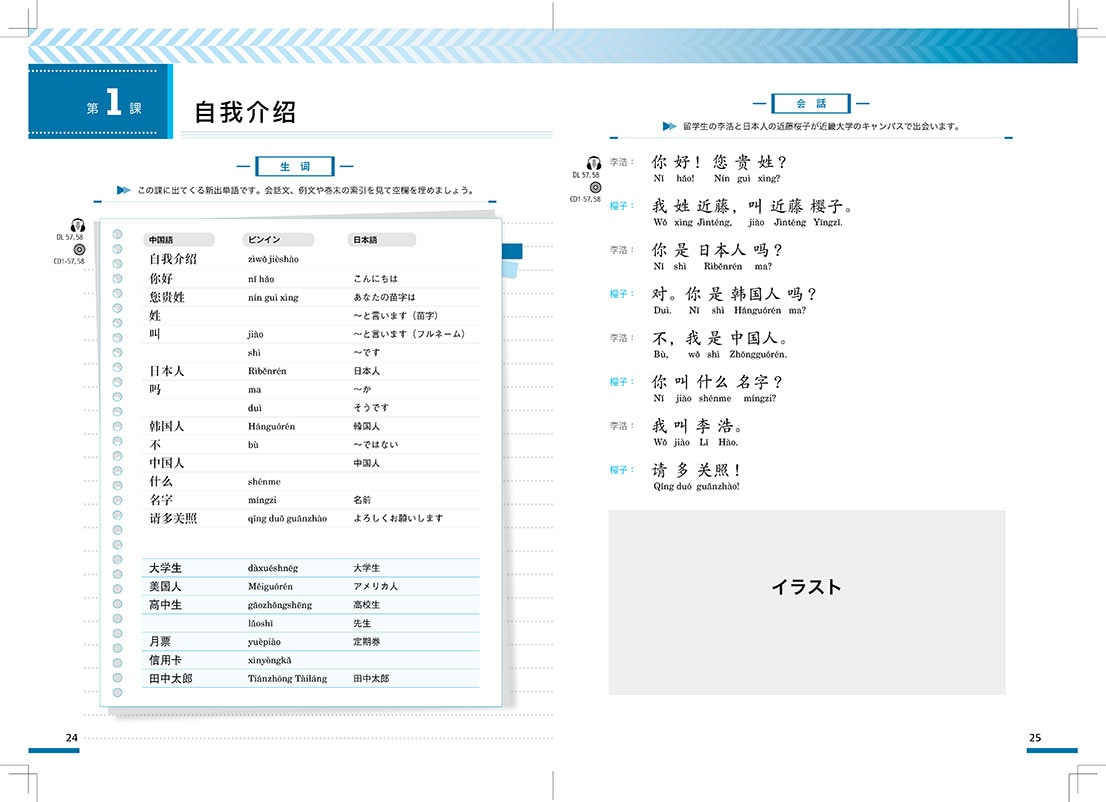Click the headphone icon beside the dialogue

point(594,163)
